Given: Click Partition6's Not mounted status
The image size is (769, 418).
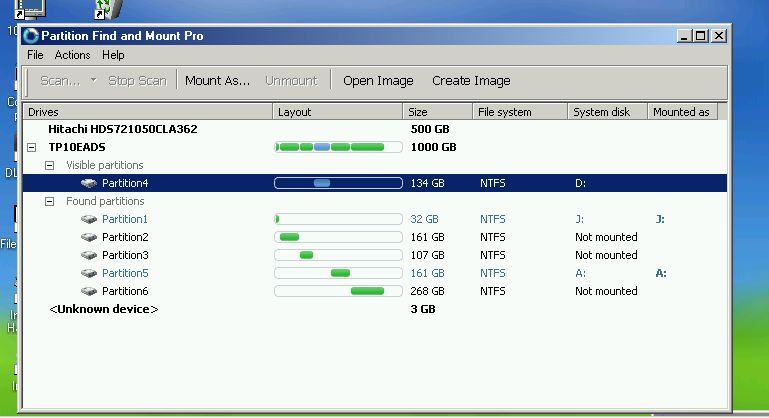Looking at the screenshot, I should click(606, 291).
